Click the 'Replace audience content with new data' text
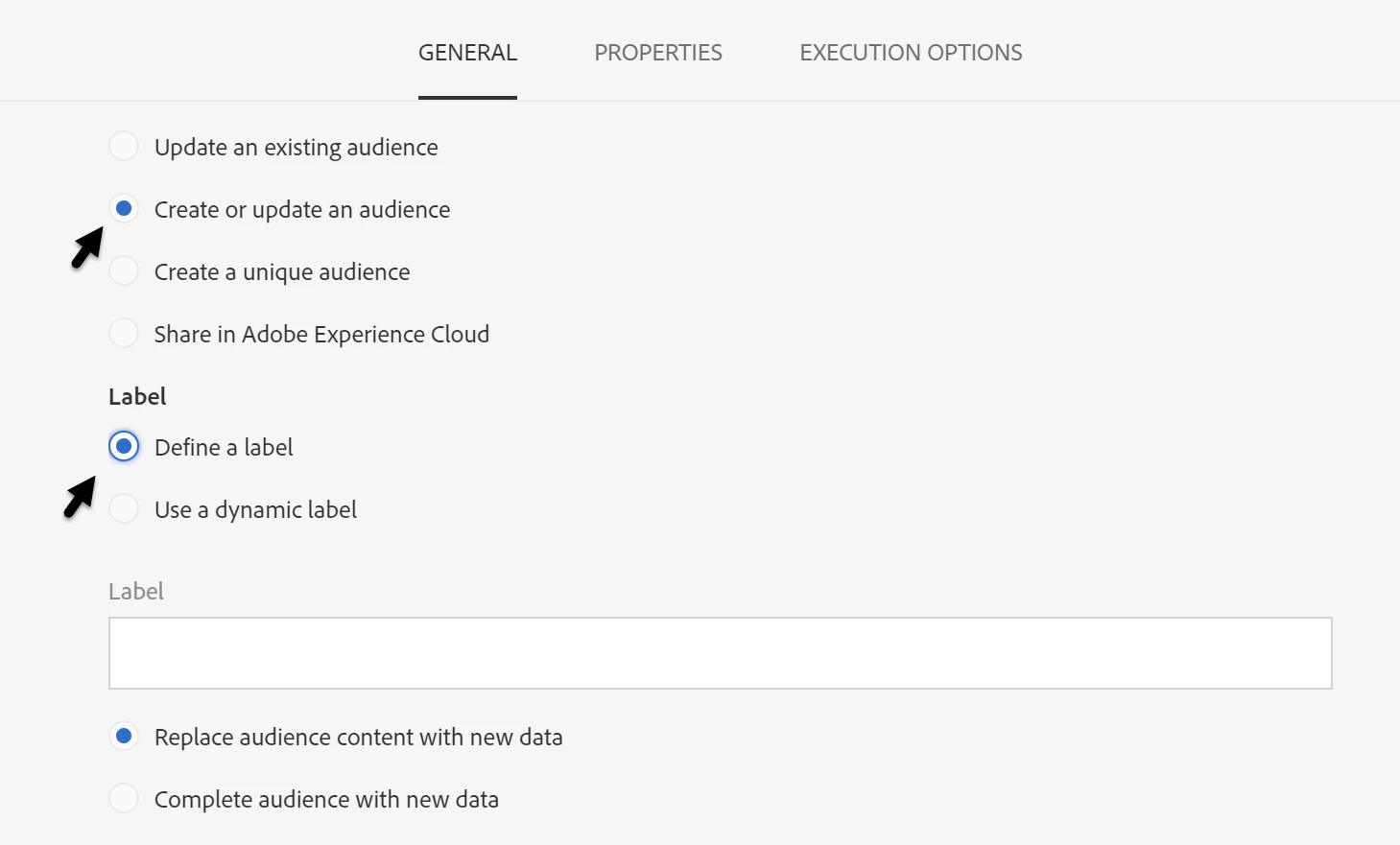Screen dimensions: 1400x845 358,738
